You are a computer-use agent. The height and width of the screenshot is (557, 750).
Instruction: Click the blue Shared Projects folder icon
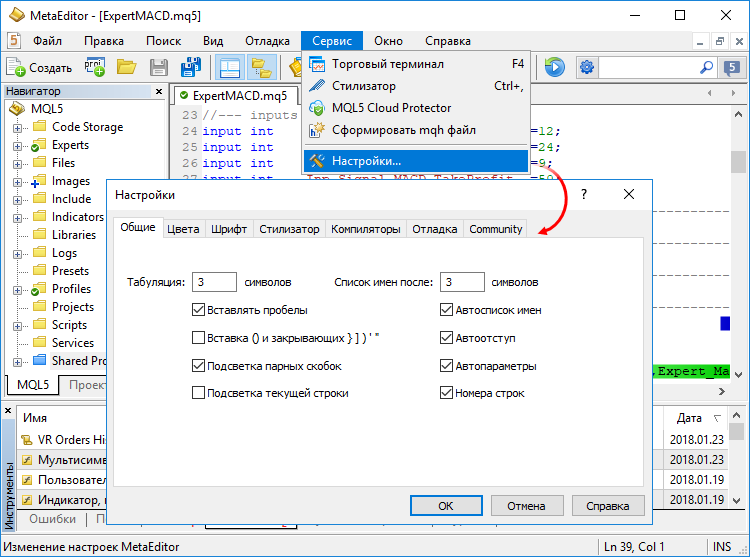pyautogui.click(x=40, y=360)
